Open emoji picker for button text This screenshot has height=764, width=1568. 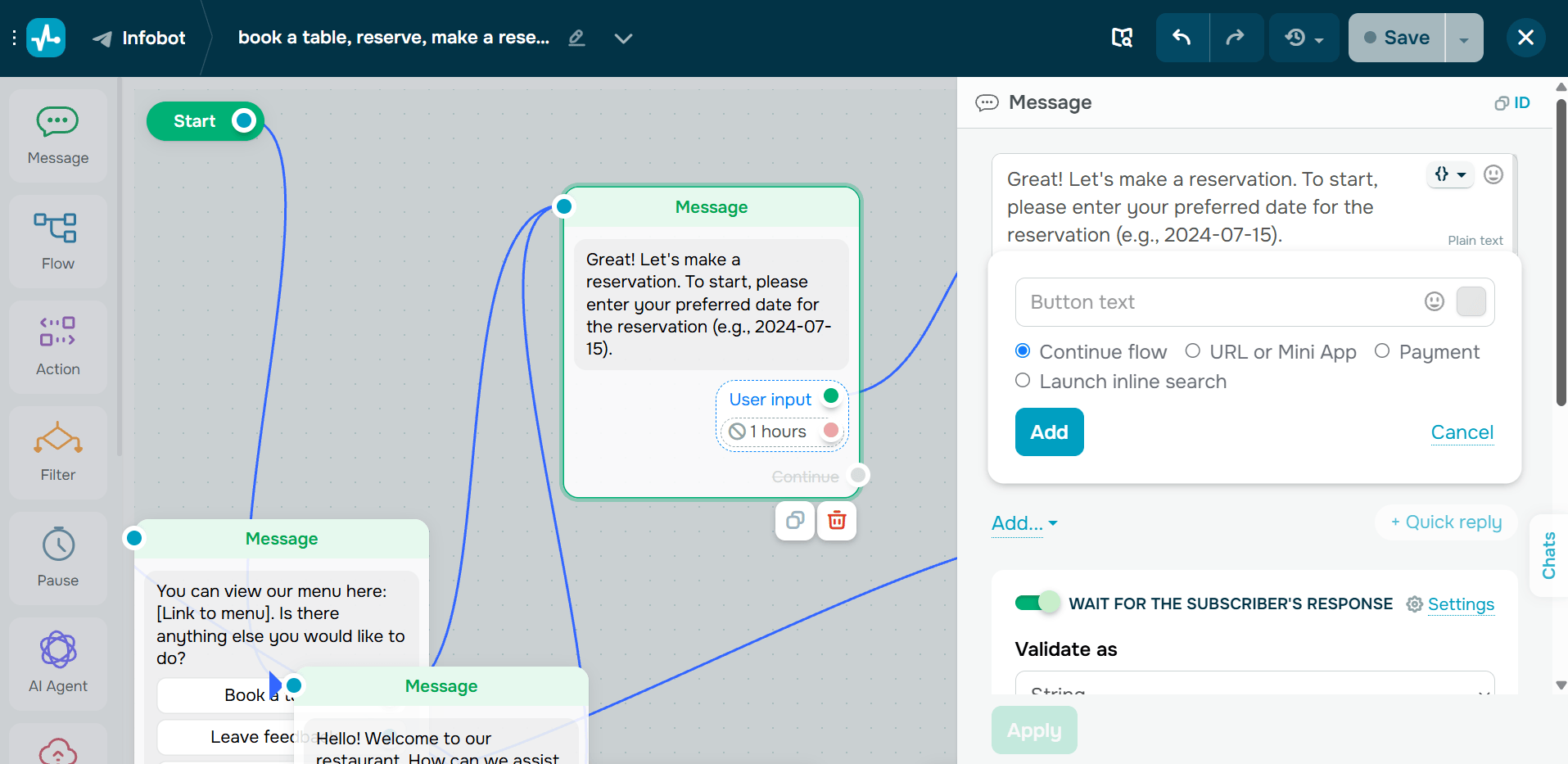click(1435, 301)
